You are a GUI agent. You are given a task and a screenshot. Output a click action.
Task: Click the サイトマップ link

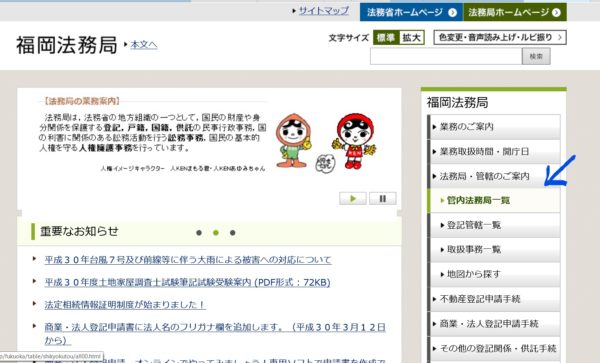tap(324, 11)
